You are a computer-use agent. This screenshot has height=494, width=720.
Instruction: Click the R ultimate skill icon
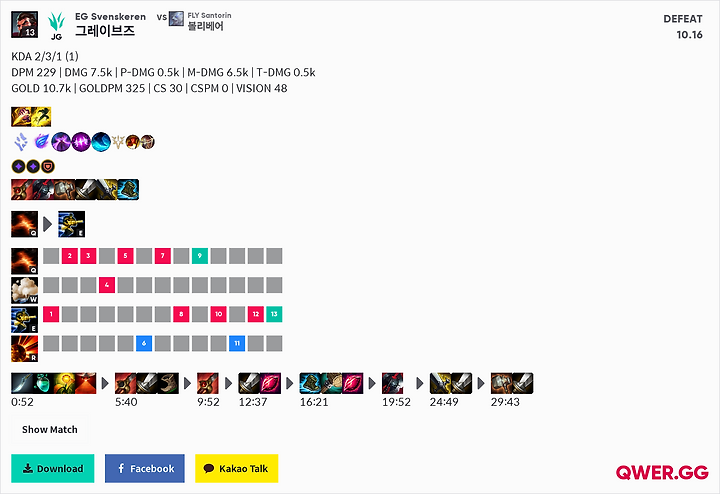[24, 348]
